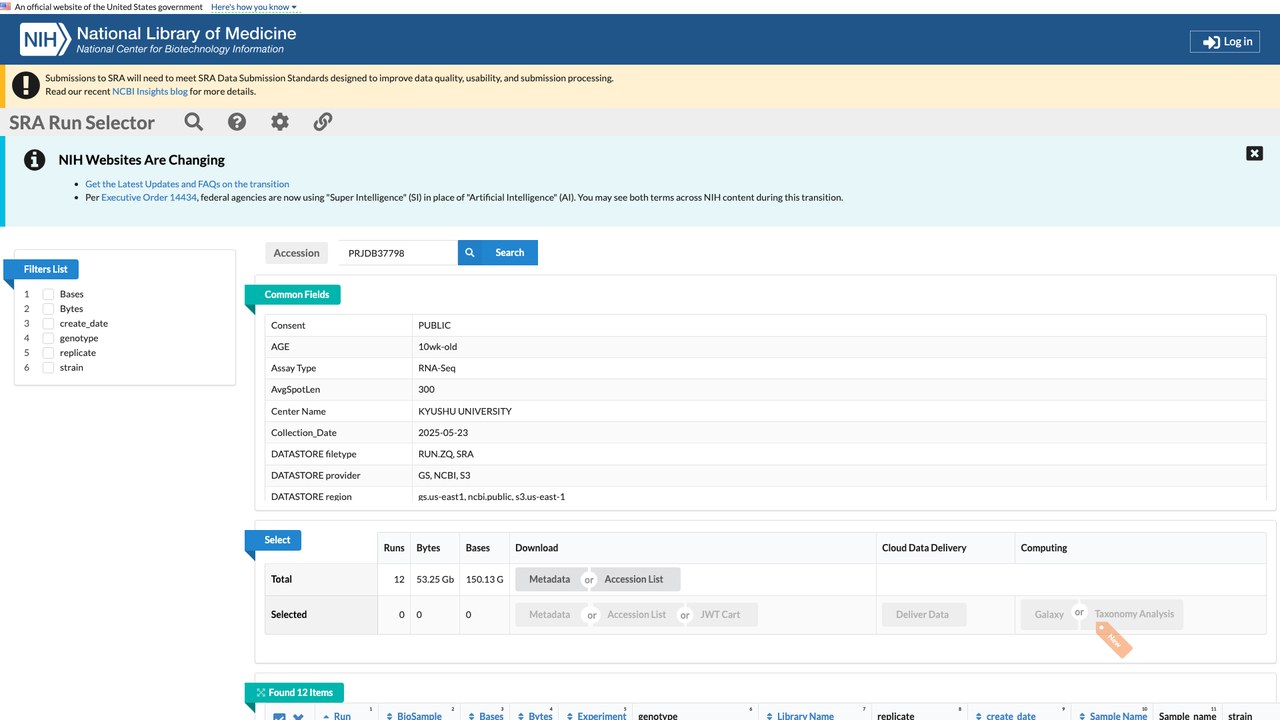This screenshot has height=720, width=1280.
Task: Close the NIH Websites Are Changing banner
Action: (x=1254, y=153)
